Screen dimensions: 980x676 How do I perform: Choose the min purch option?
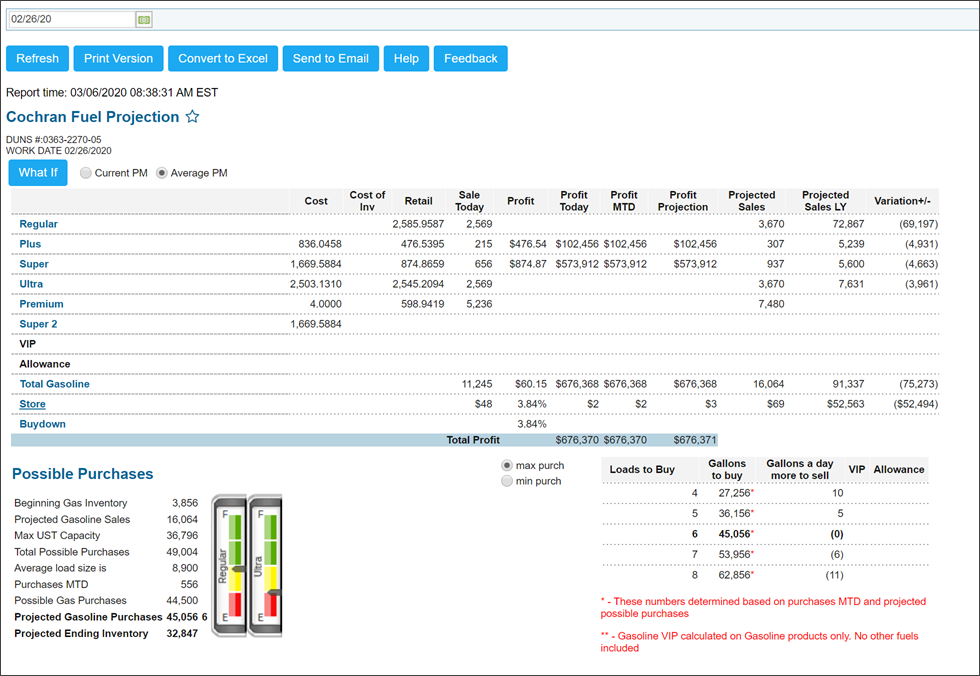507,481
